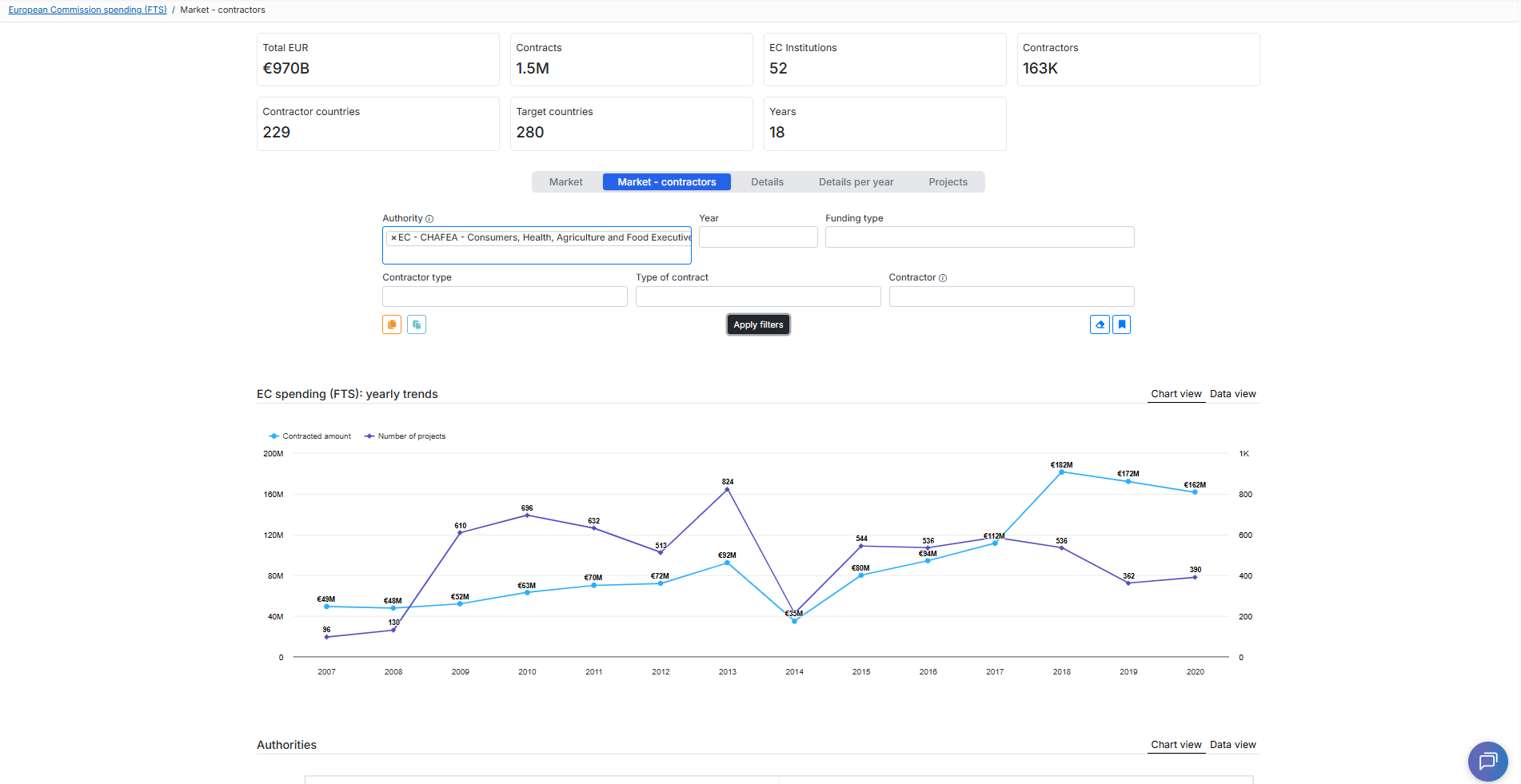Viewport: 1521px width, 784px height.
Task: Click the orange copy filters icon
Action: tap(392, 324)
